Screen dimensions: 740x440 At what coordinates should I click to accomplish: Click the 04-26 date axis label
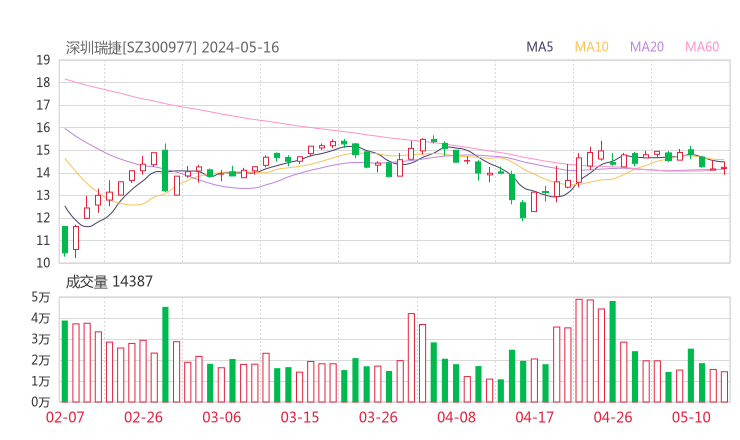[613, 417]
